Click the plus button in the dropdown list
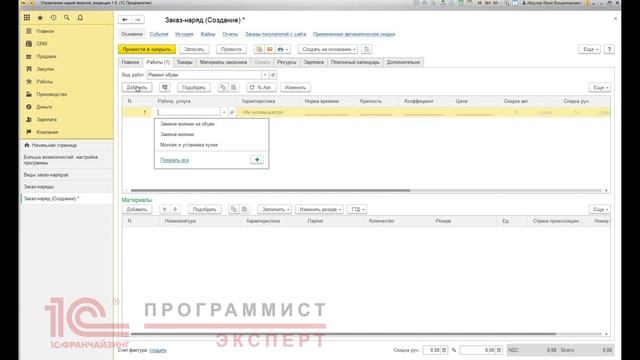 point(257,160)
